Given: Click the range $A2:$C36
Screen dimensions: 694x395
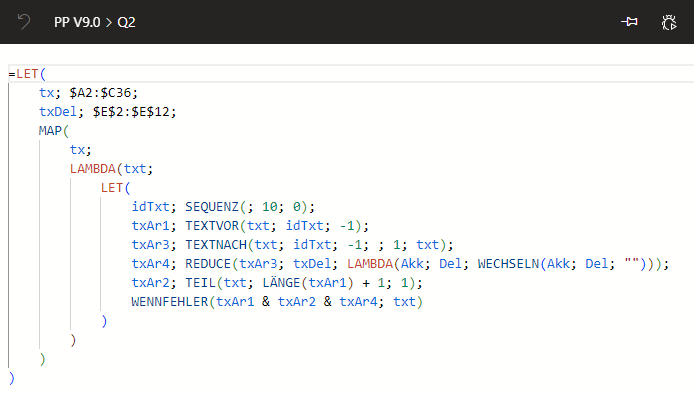Looking at the screenshot, I should (100, 93).
